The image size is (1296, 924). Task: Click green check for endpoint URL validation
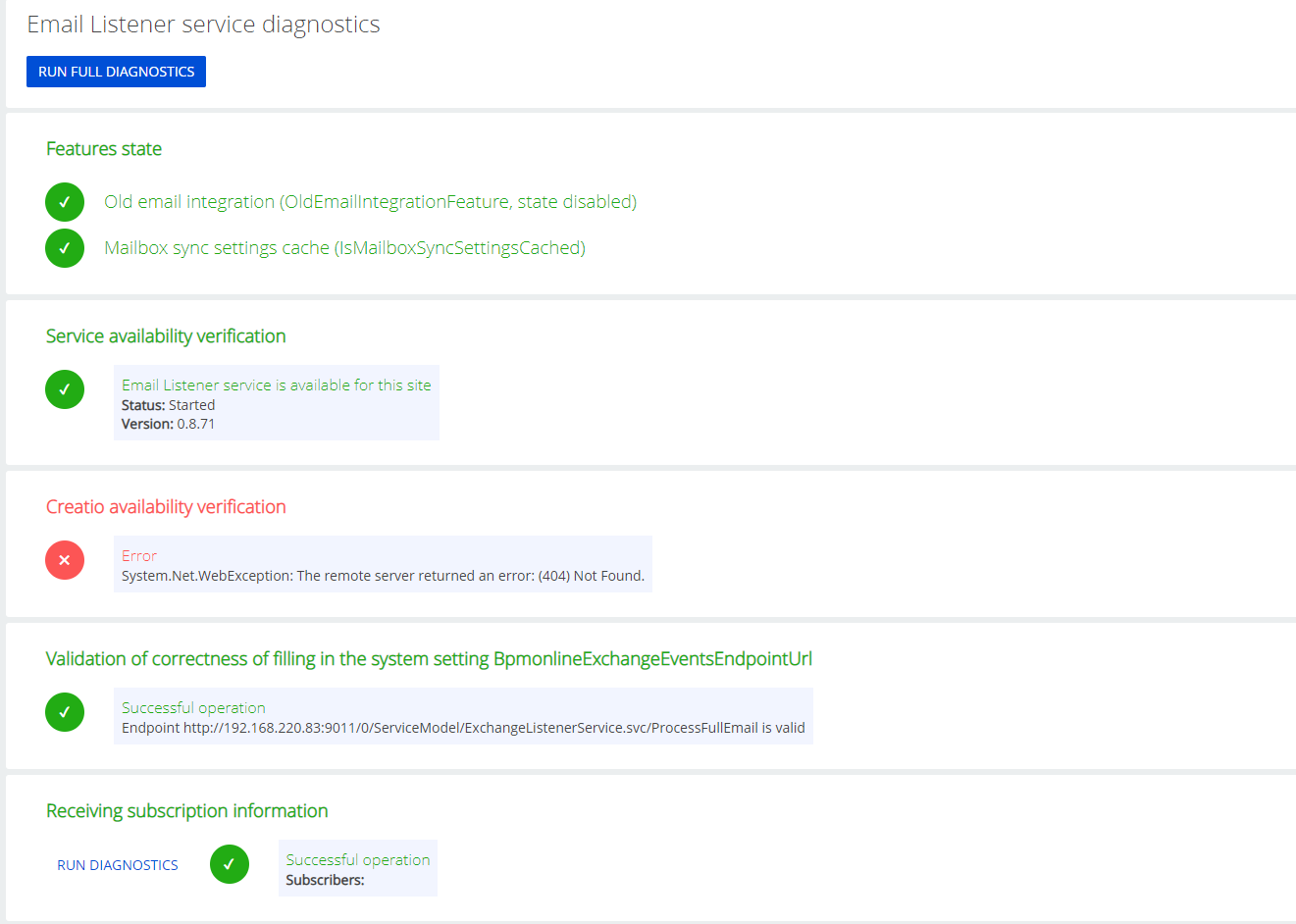tap(64, 711)
